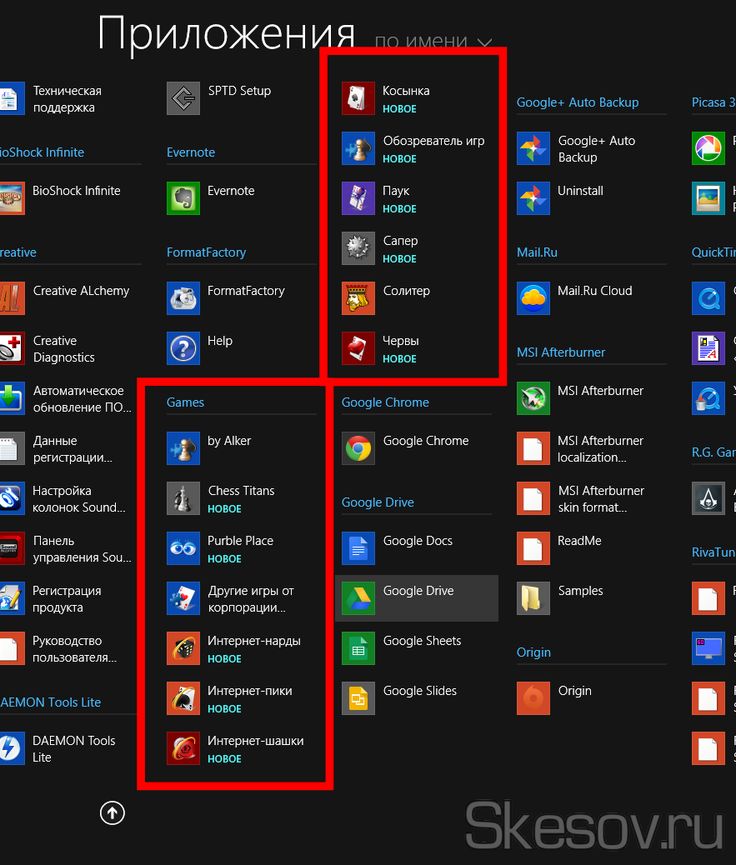Launch the Червы hearts game icon
The width and height of the screenshot is (736, 865).
click(x=358, y=348)
